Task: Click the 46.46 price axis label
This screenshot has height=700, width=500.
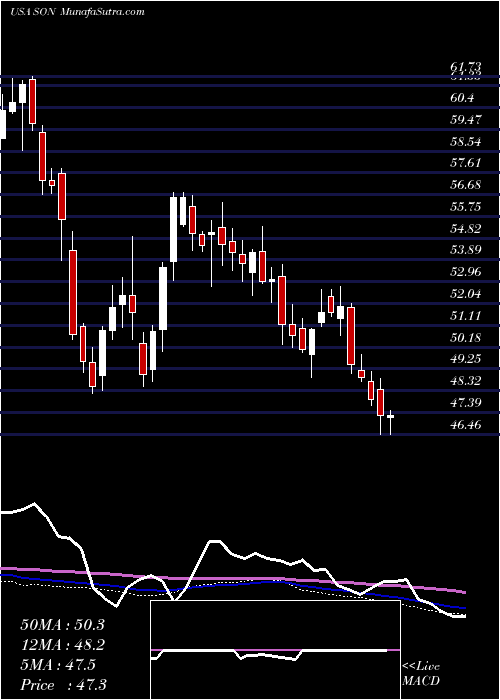Action: click(x=466, y=425)
